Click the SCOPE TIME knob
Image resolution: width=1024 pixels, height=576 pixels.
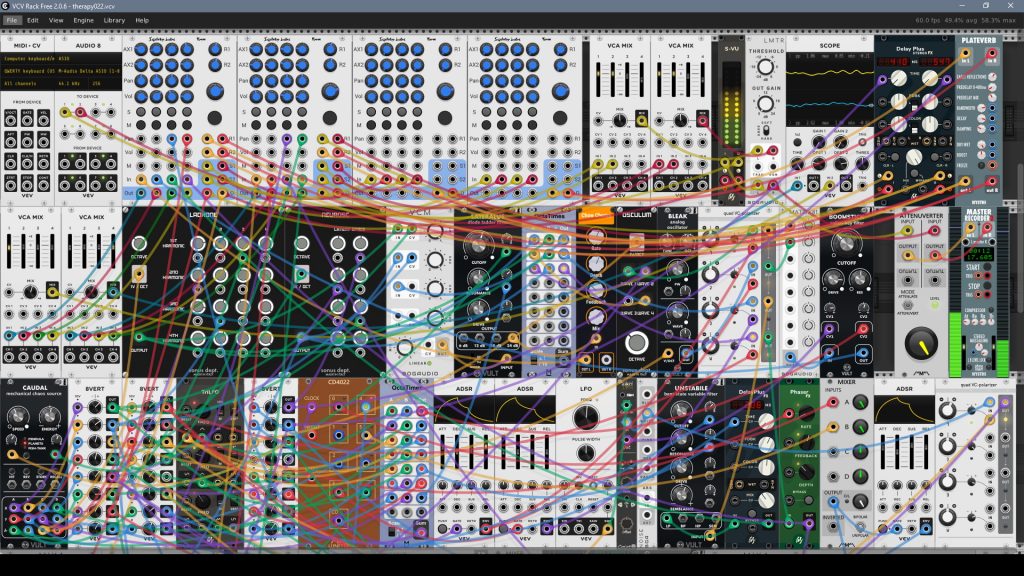coord(797,164)
